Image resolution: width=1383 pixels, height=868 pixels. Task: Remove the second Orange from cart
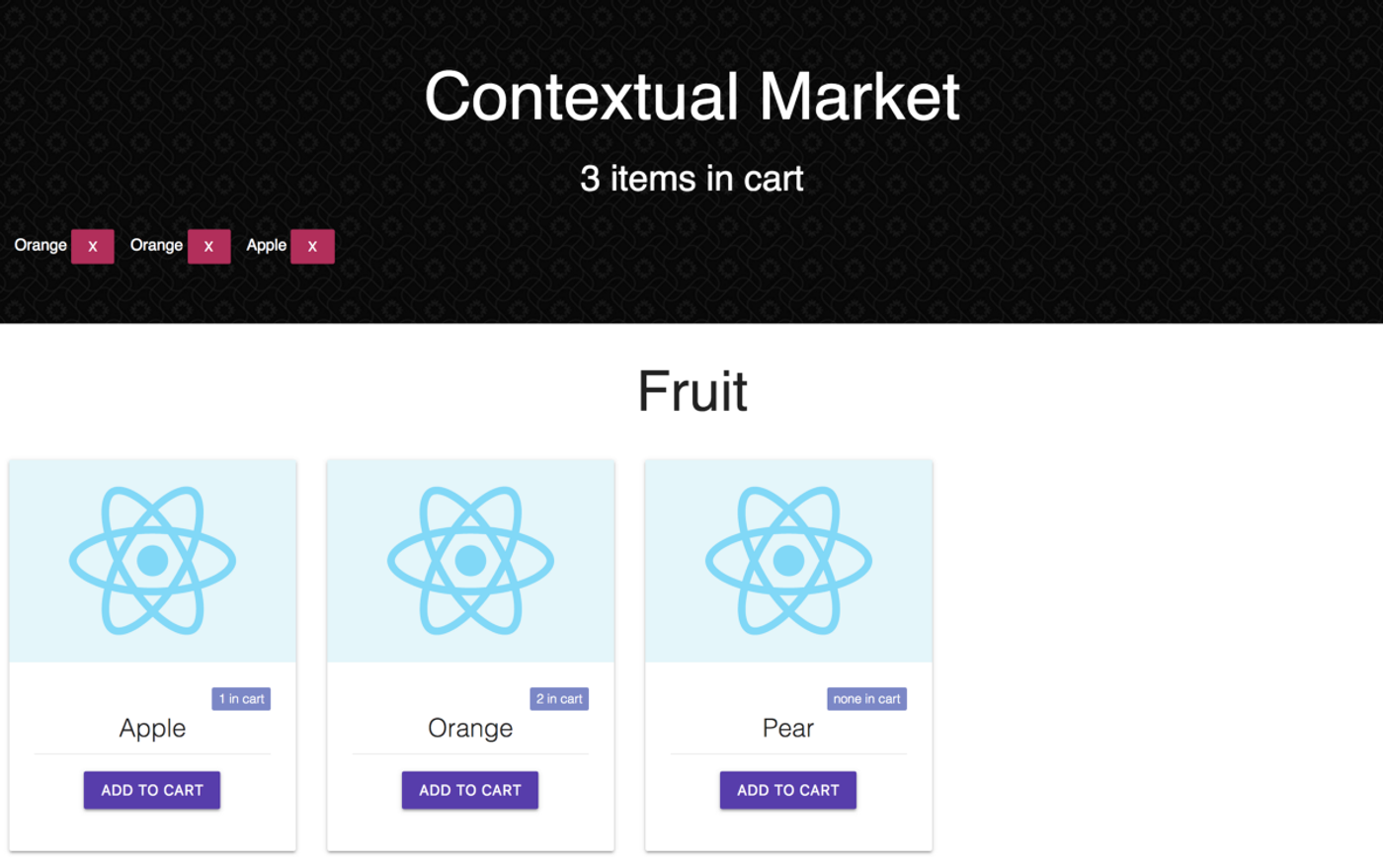point(208,246)
